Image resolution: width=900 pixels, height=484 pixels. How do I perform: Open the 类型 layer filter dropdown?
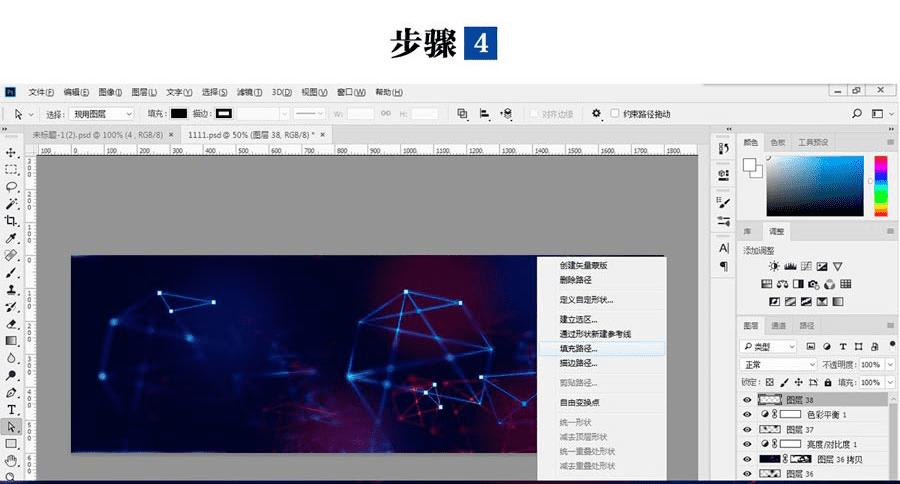(x=769, y=347)
